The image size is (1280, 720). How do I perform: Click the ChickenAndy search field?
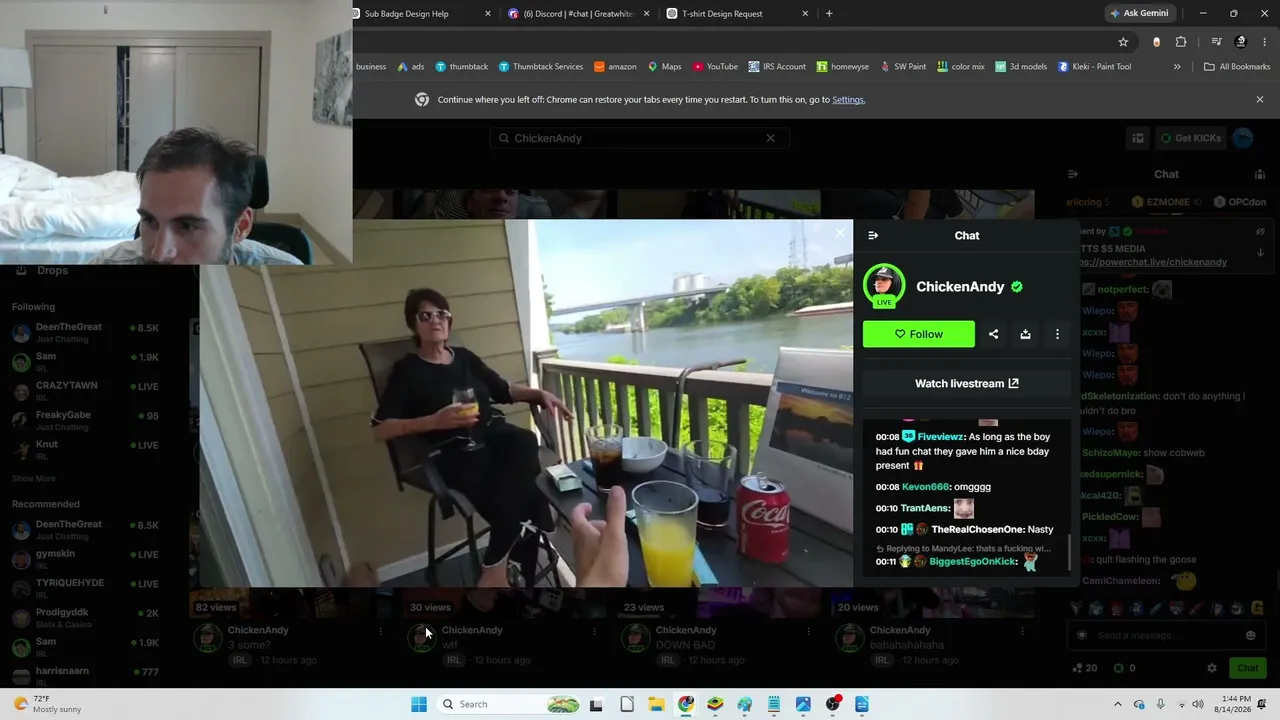point(640,138)
